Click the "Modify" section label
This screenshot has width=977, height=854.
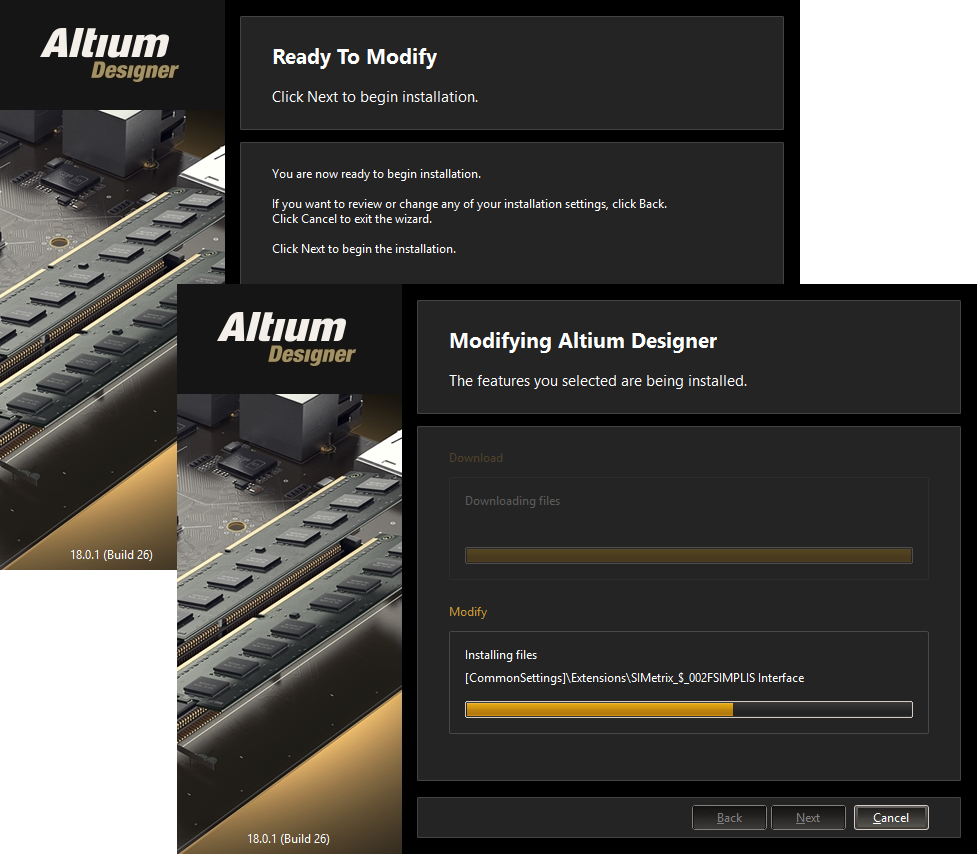click(x=468, y=611)
